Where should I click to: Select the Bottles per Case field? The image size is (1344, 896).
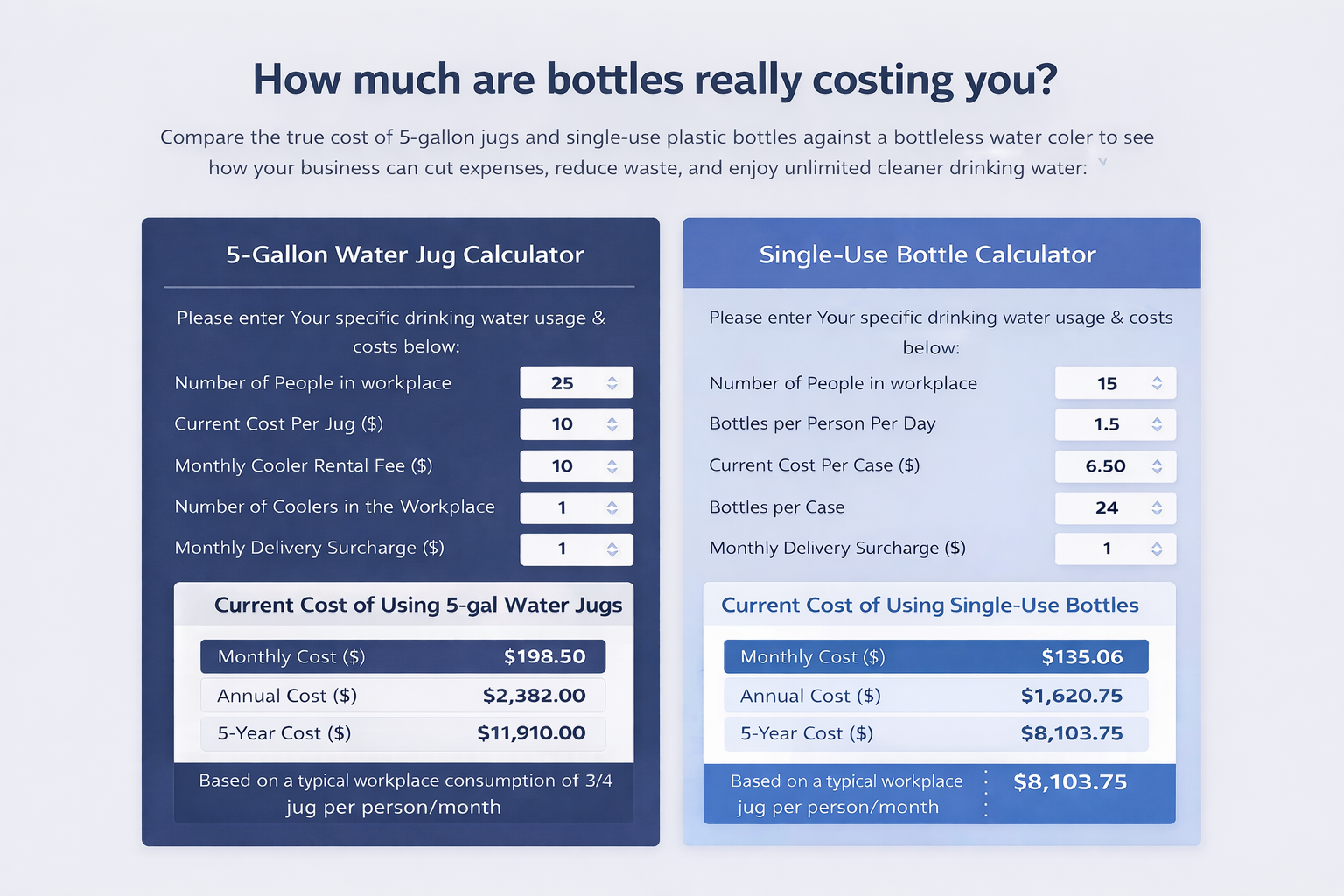[1104, 507]
